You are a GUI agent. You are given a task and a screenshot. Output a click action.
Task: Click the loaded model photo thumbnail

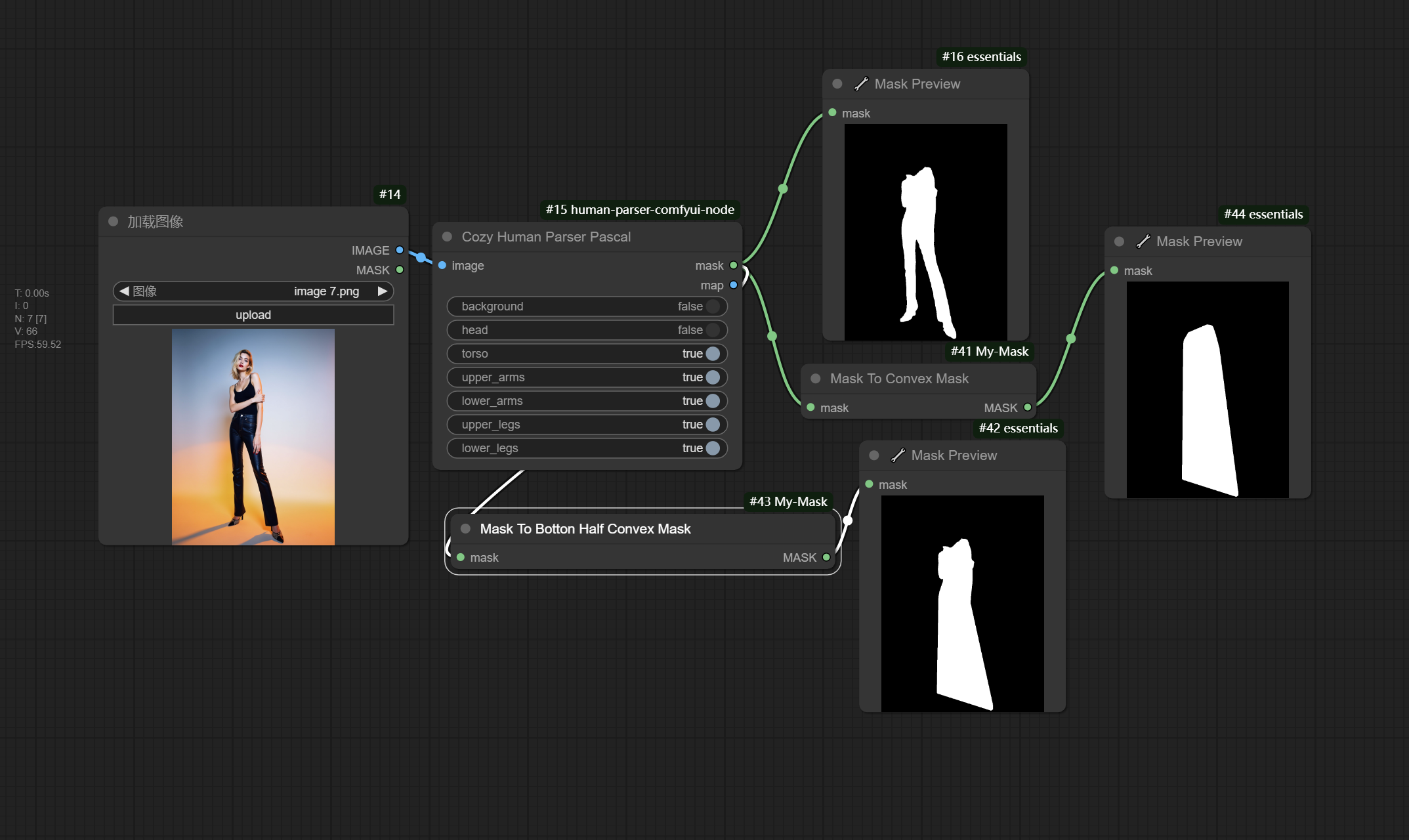[x=253, y=437]
